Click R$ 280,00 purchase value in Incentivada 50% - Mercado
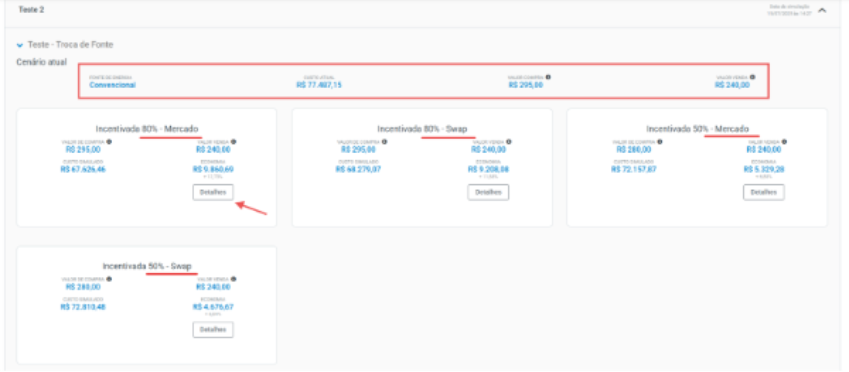 pos(633,150)
